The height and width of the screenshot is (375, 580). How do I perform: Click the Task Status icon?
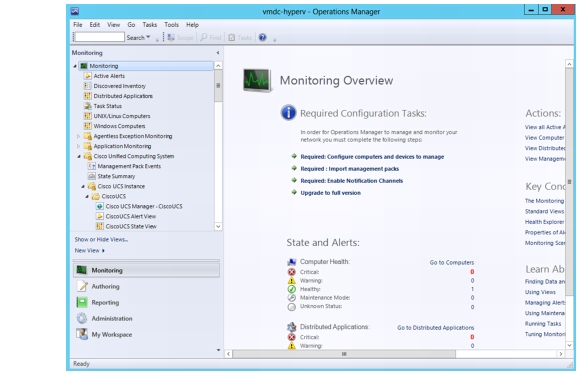click(88, 106)
